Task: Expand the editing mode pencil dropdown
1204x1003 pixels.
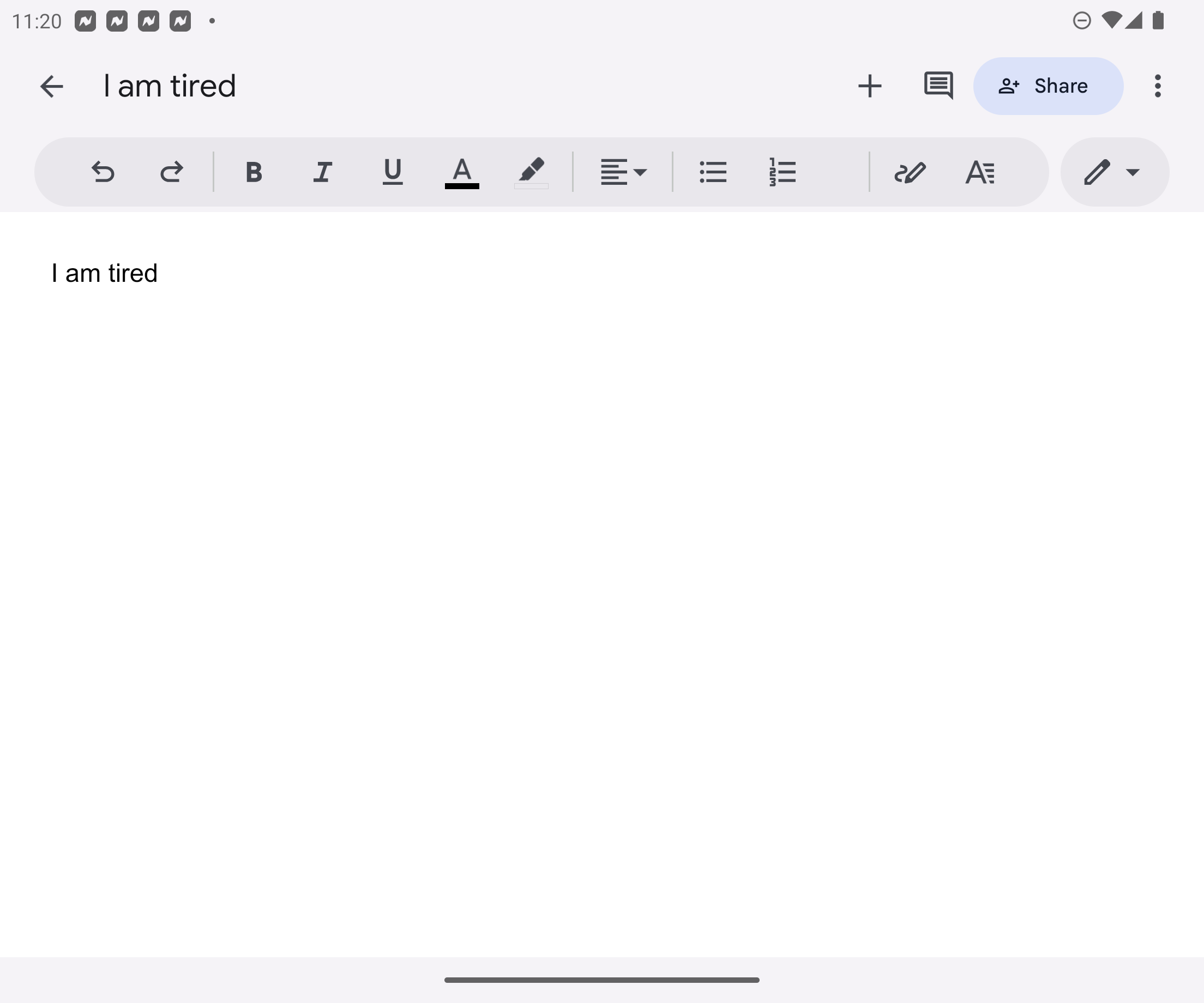Action: 1113,172
